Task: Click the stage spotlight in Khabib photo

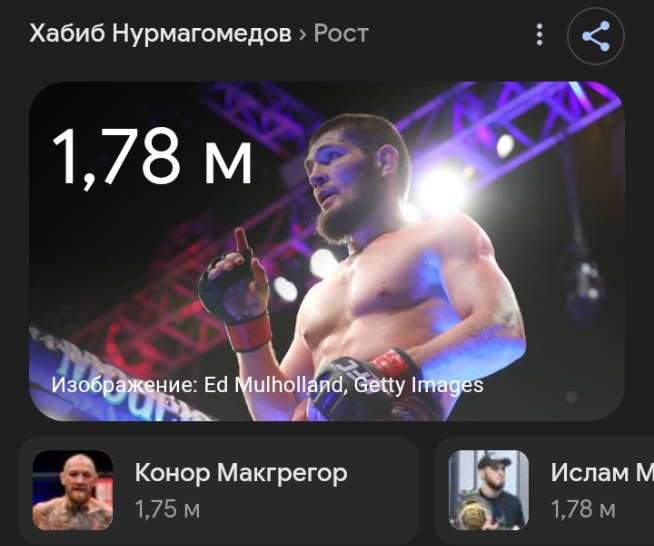Action: coord(442,190)
